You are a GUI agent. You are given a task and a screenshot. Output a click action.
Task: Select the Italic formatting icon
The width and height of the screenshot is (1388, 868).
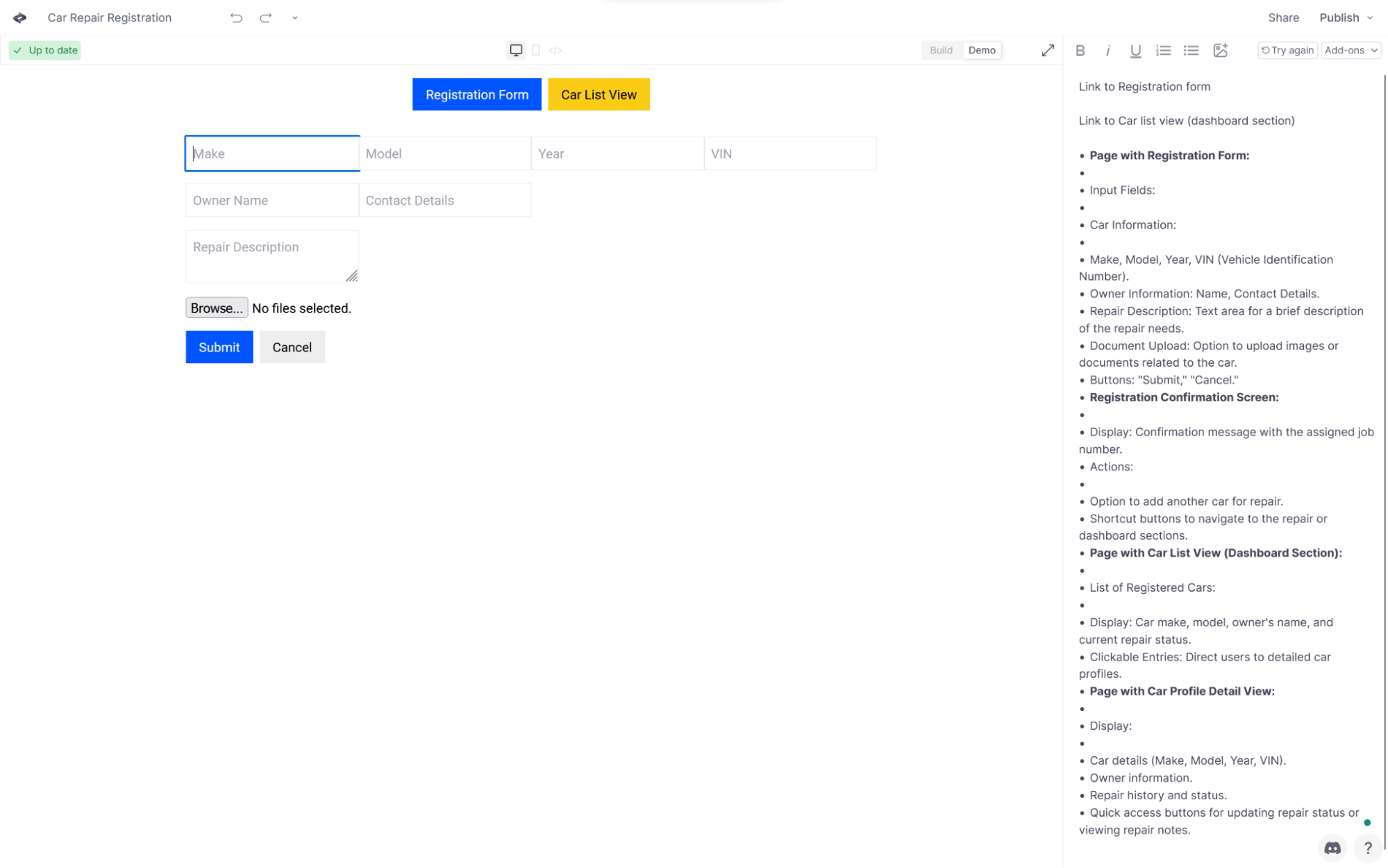1108,51
